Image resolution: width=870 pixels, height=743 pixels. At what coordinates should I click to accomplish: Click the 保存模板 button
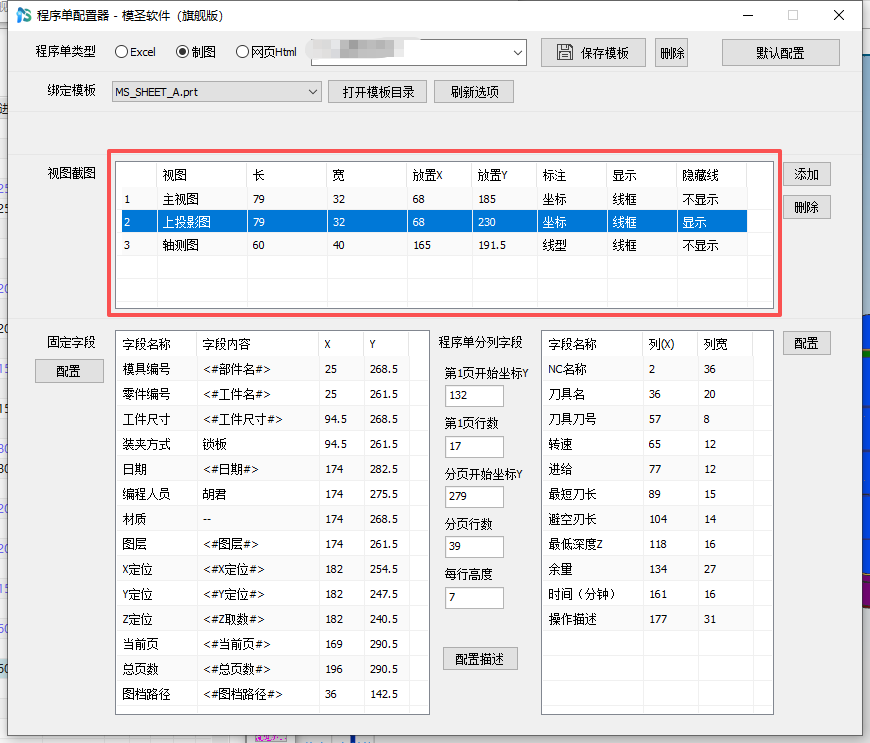[x=593, y=53]
